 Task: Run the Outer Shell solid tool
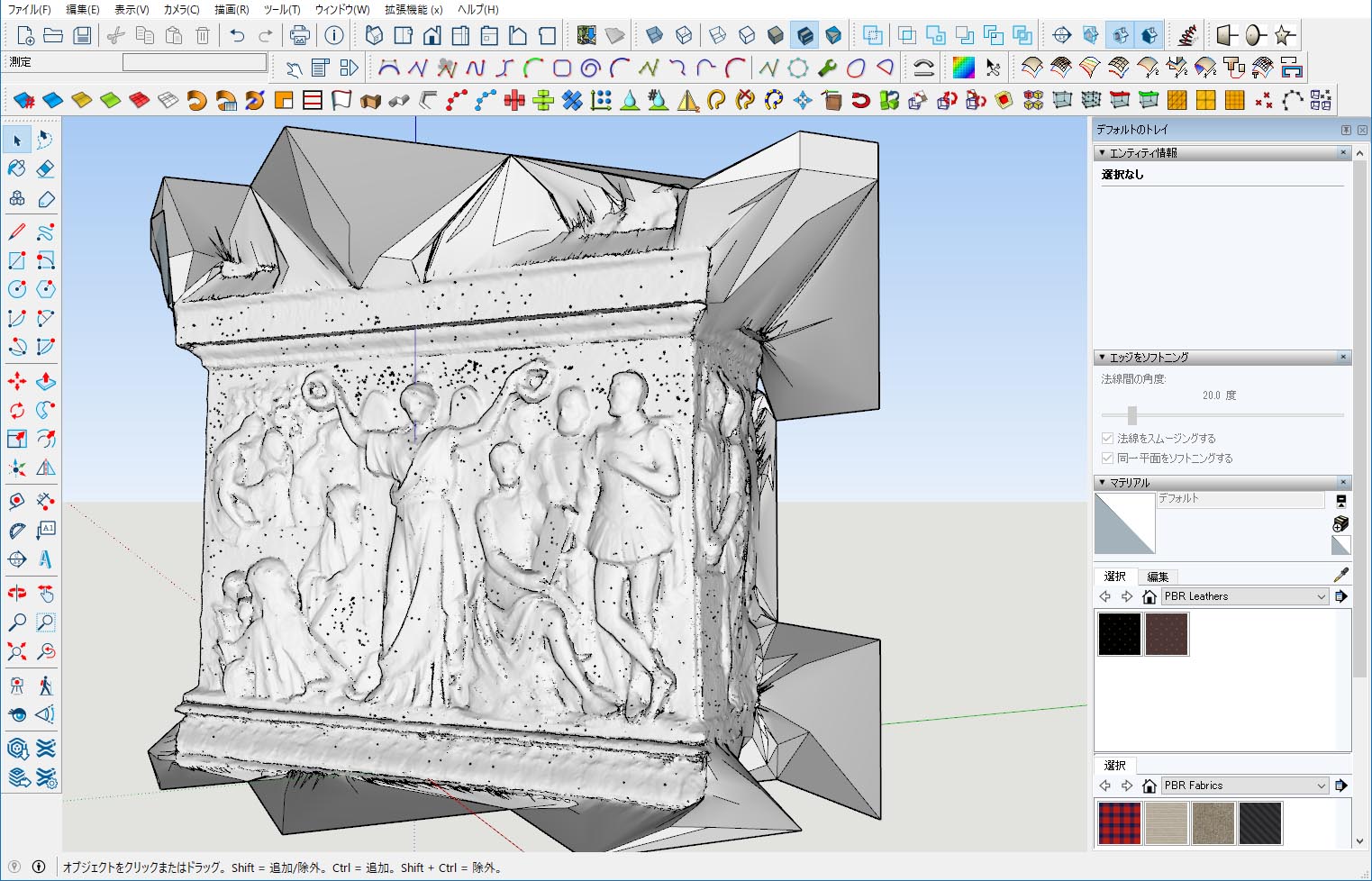coord(872,35)
